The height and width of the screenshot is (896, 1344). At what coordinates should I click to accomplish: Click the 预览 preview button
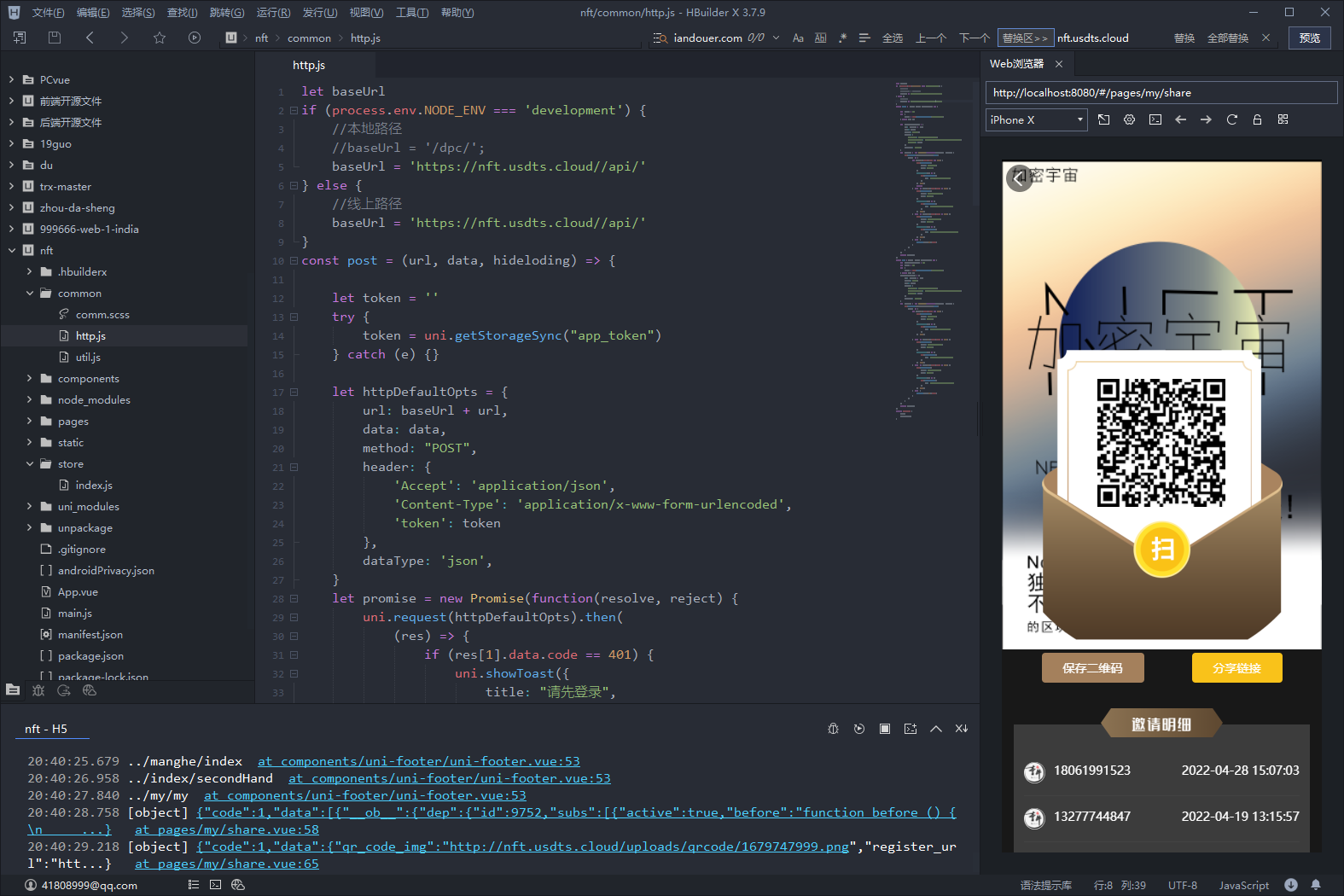point(1310,38)
